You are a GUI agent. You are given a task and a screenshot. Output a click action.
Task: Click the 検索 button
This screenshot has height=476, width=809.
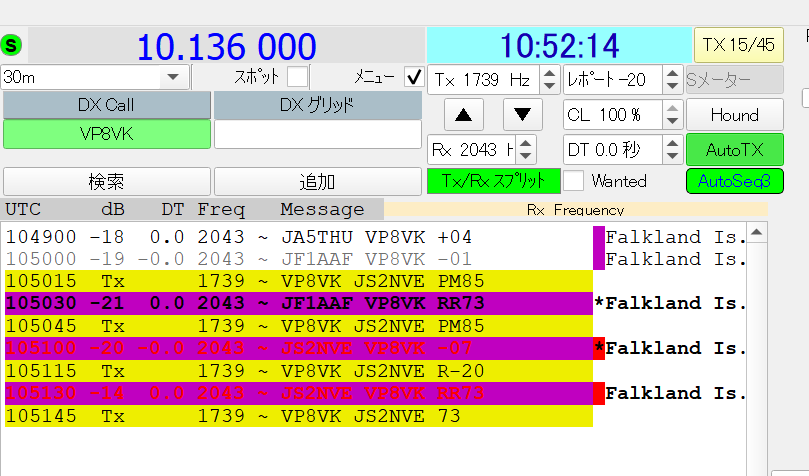click(x=107, y=182)
